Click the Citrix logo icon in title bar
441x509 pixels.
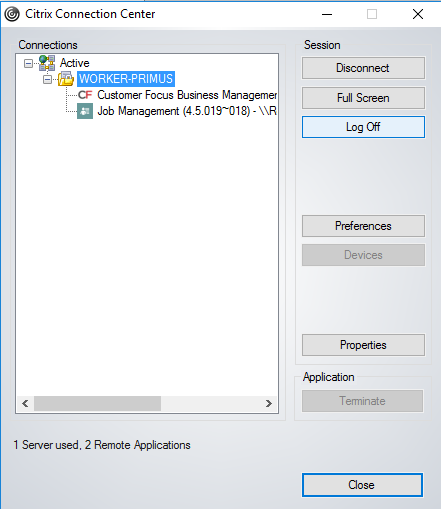tap(12, 14)
